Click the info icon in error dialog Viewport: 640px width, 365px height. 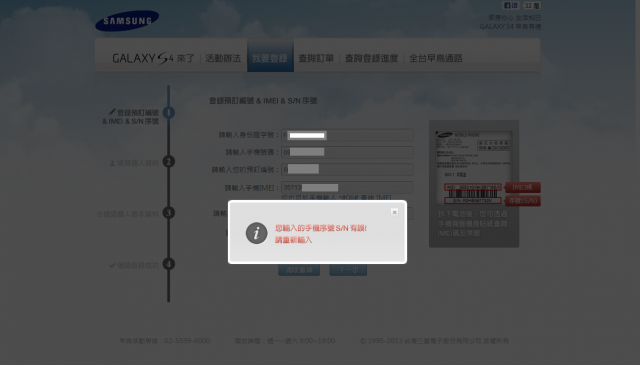pos(256,233)
